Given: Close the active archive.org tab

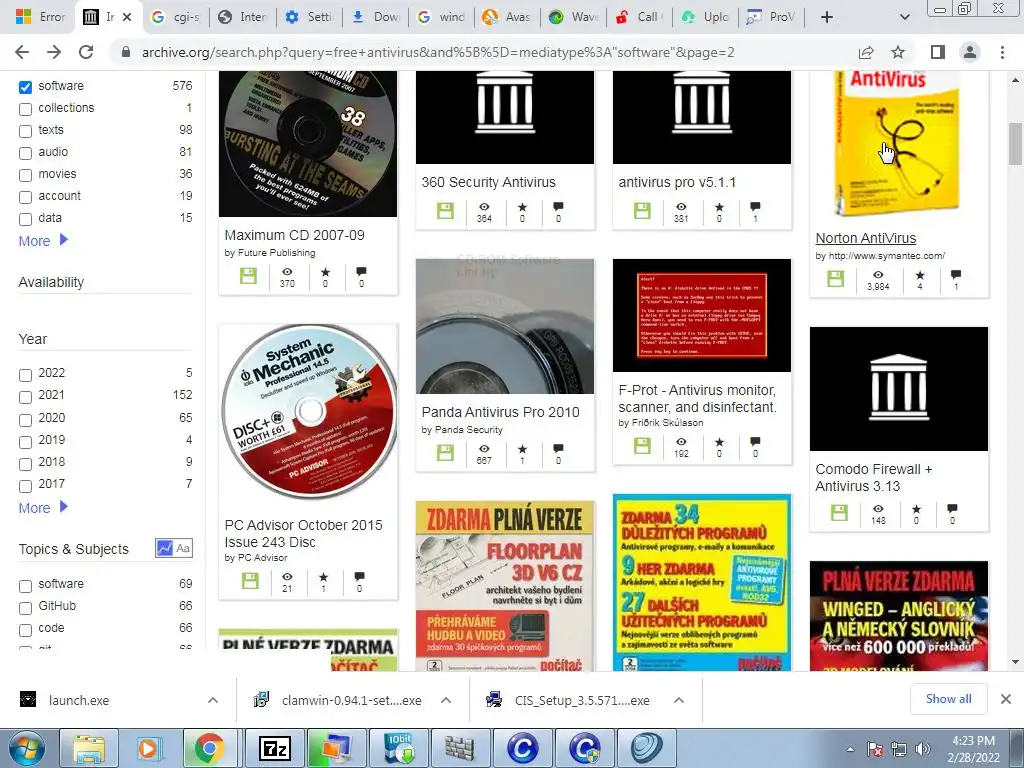Looking at the screenshot, I should point(127,17).
